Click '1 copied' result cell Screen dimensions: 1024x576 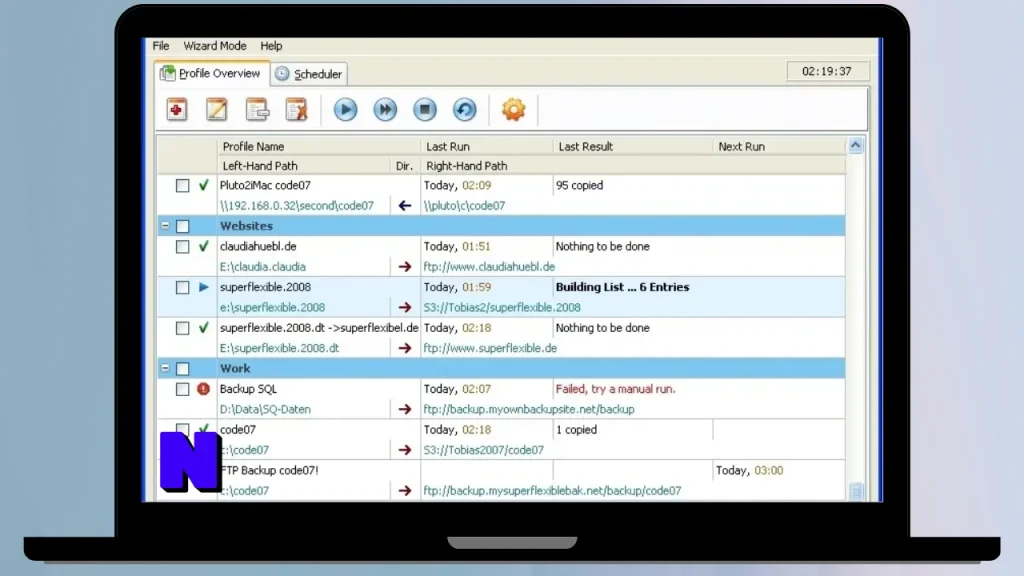576,430
